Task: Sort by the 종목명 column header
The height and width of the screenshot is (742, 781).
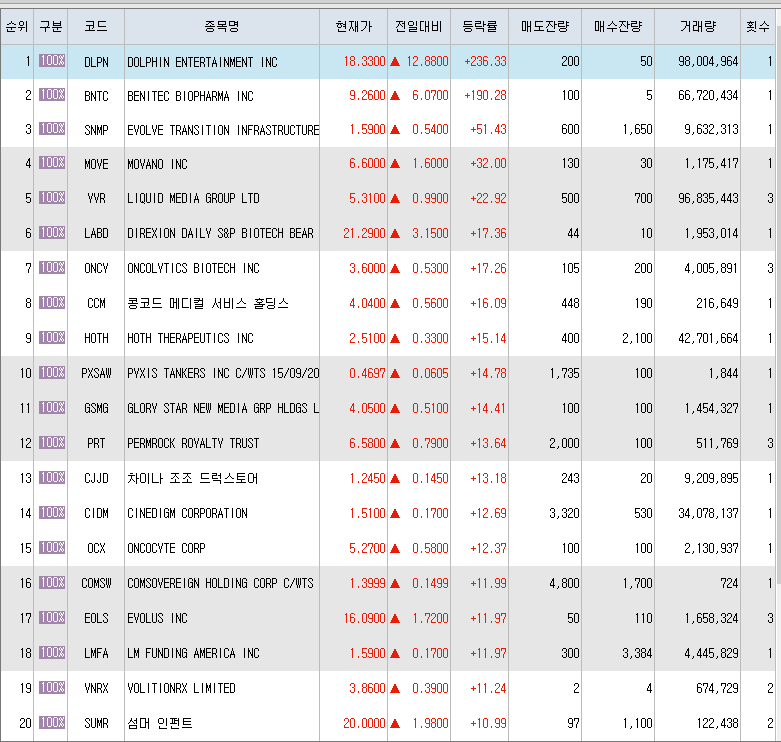Action: [222, 26]
